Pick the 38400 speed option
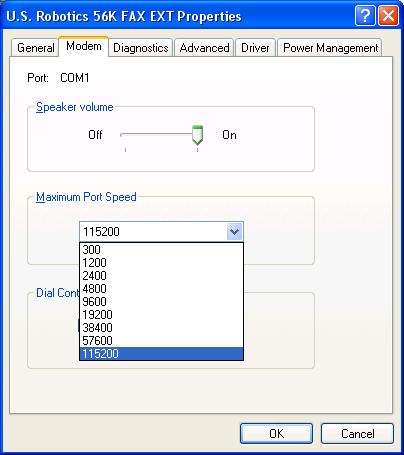The height and width of the screenshot is (455, 404). coord(161,328)
